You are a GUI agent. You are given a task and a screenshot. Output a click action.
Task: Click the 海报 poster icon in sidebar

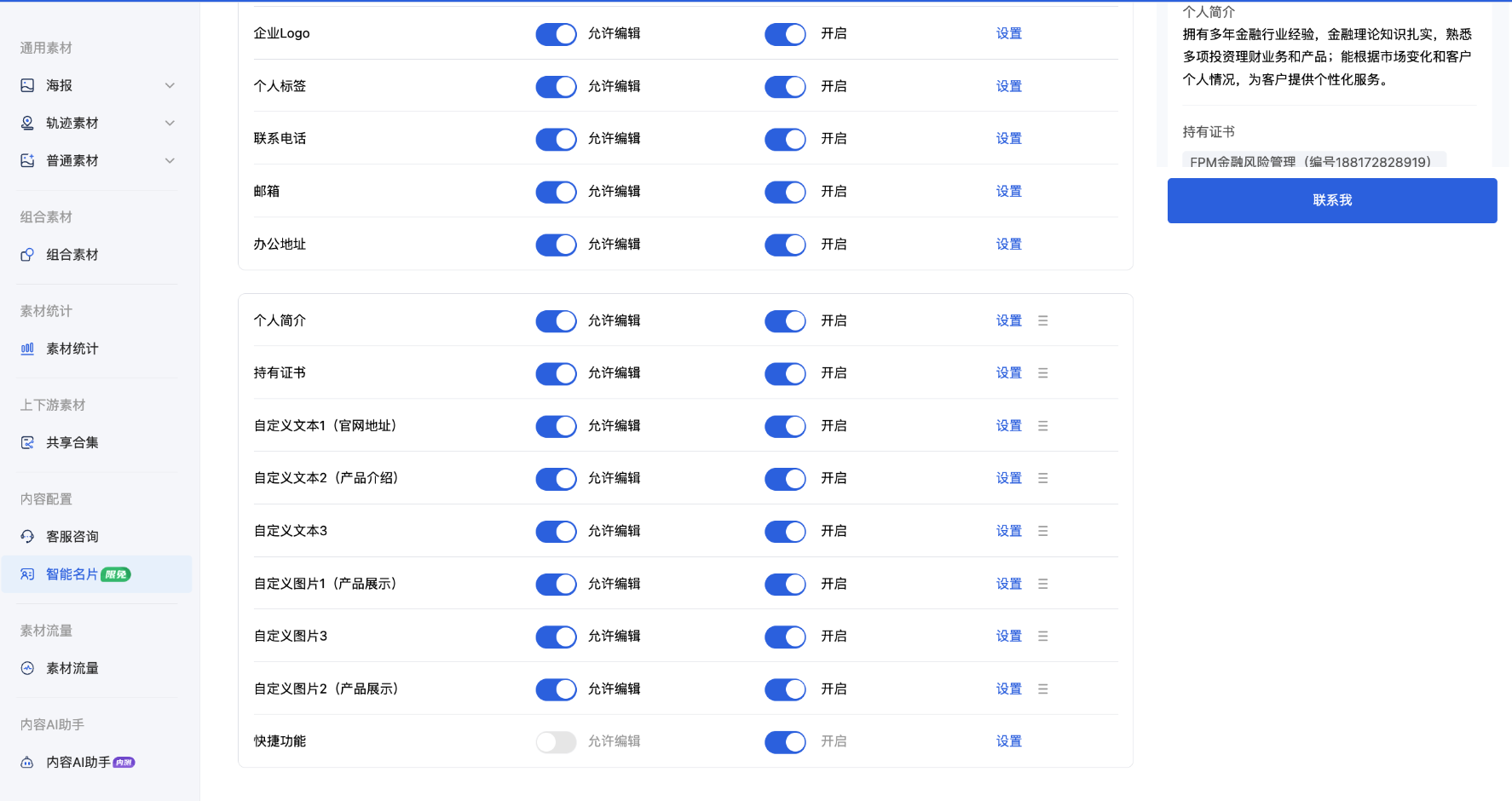click(27, 85)
